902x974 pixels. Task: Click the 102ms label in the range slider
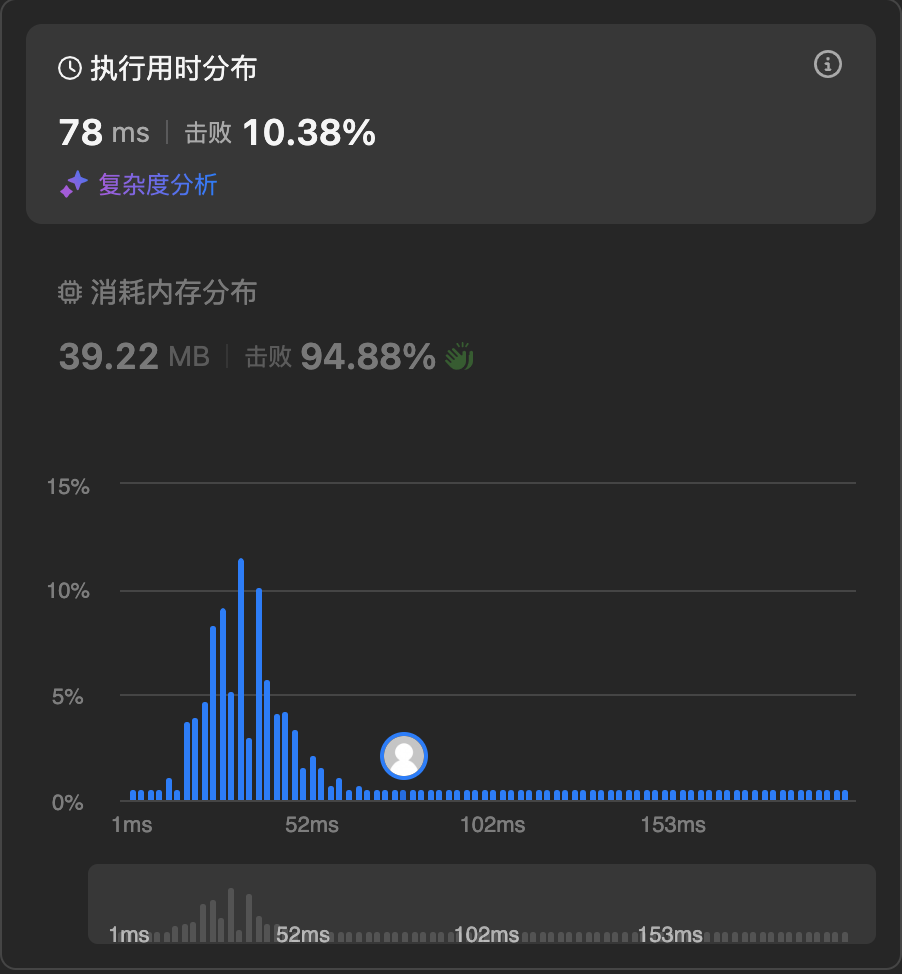tap(486, 934)
